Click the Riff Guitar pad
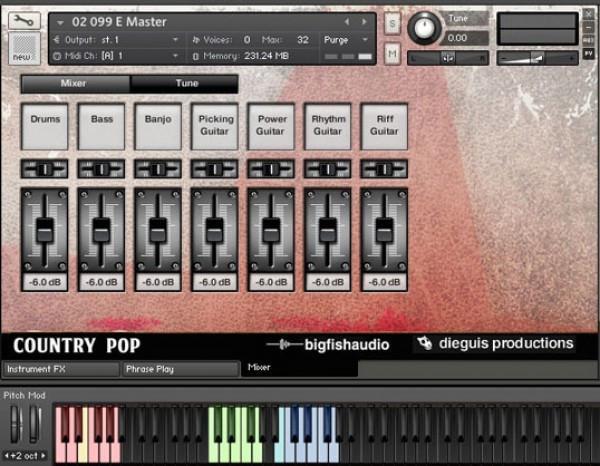Screen dimensions: 600x466 point(384,125)
